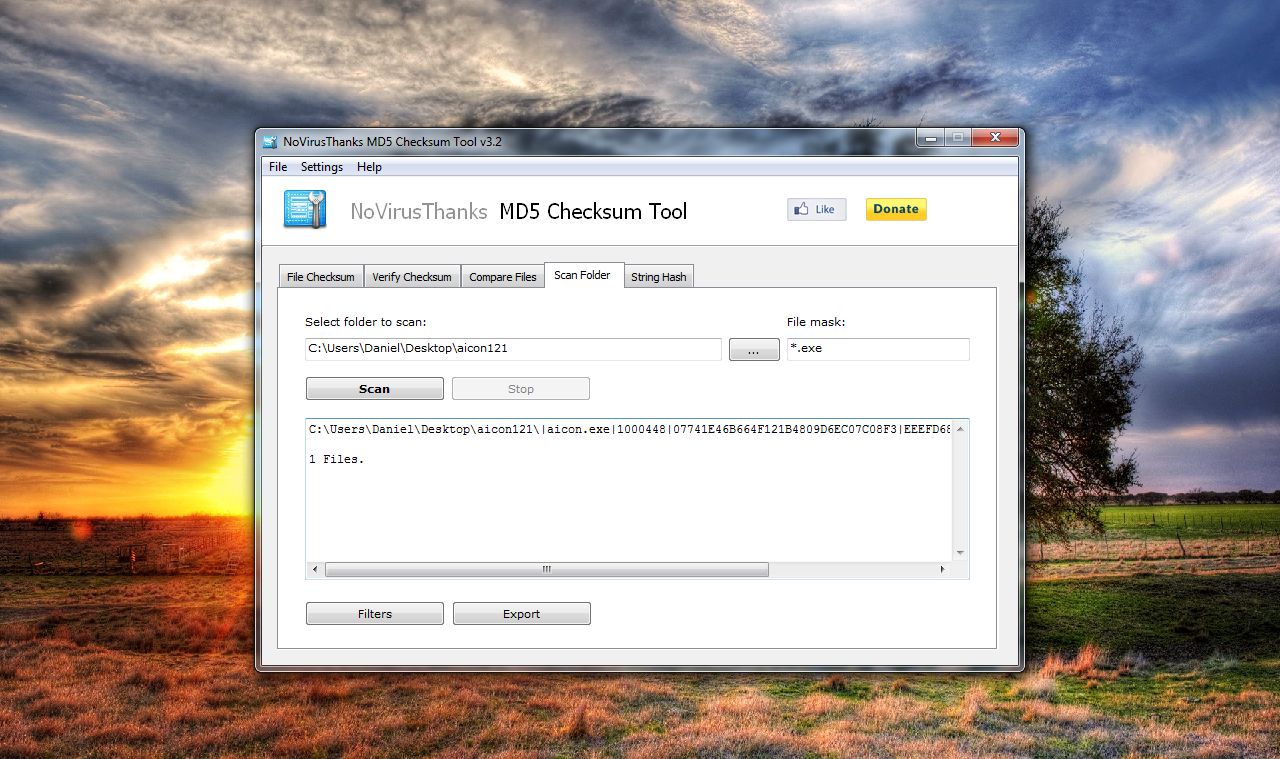The width and height of the screenshot is (1280, 759).
Task: Open the Help menu
Action: pyautogui.click(x=369, y=167)
